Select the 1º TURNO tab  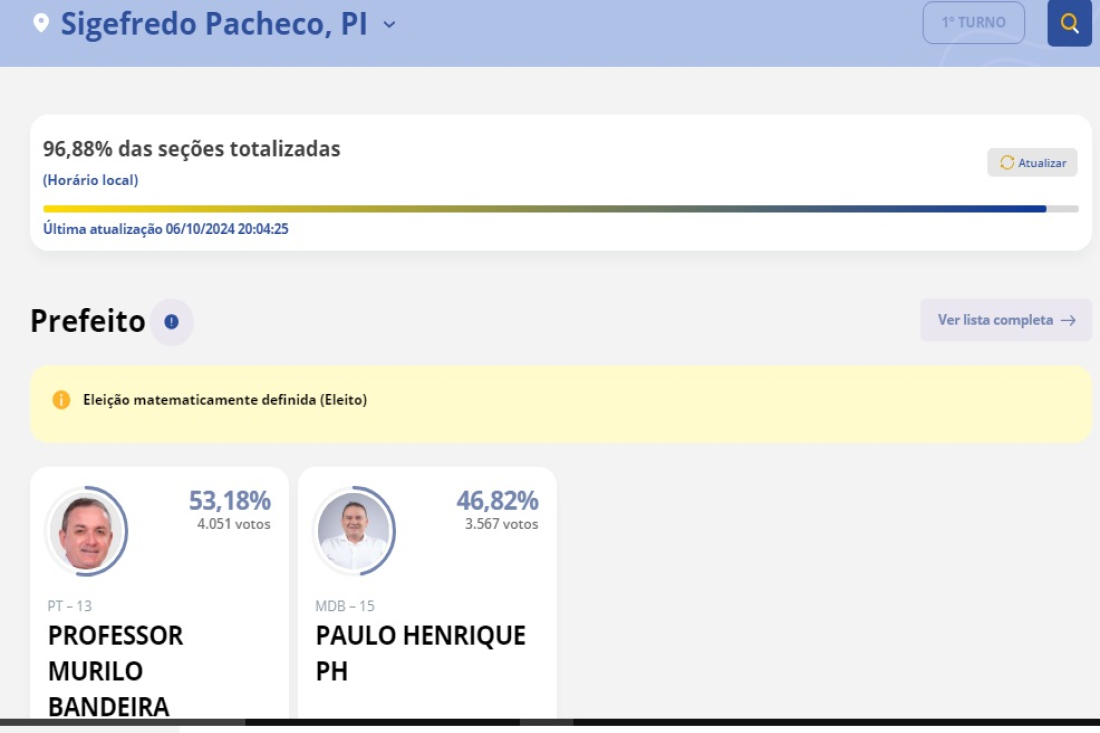click(x=973, y=22)
